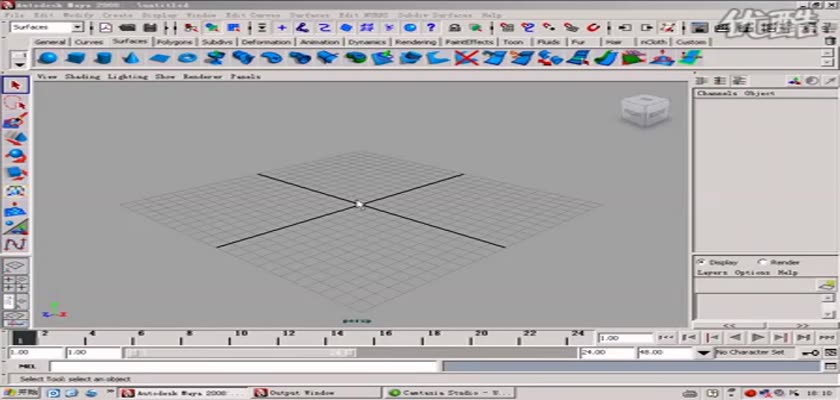Create a new display layer icon
Screen dimensions: 840x400
(x=825, y=285)
